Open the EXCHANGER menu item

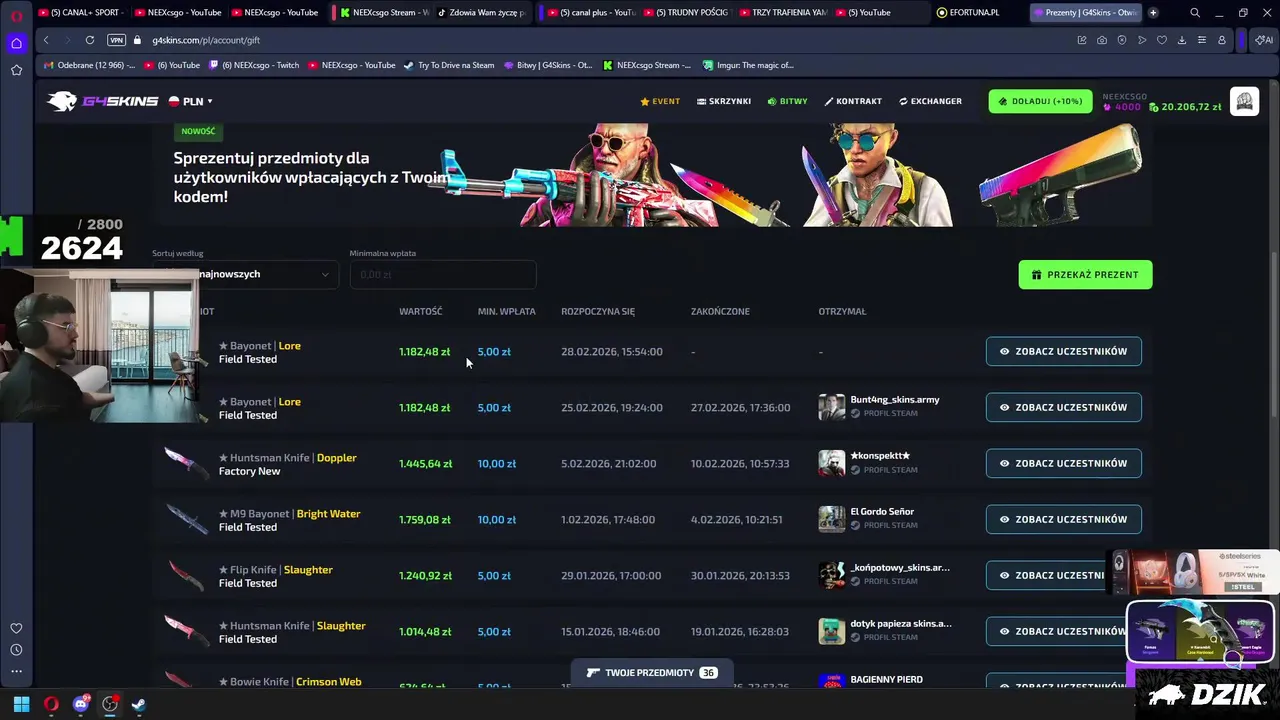point(930,101)
